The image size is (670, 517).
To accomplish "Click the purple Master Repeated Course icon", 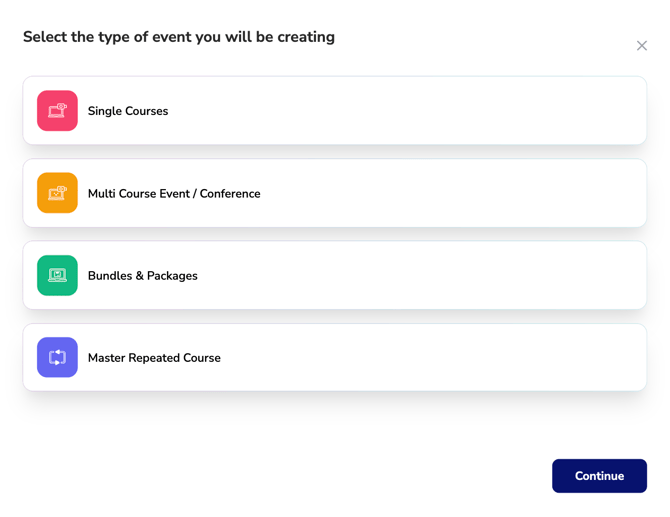I will 57,357.
